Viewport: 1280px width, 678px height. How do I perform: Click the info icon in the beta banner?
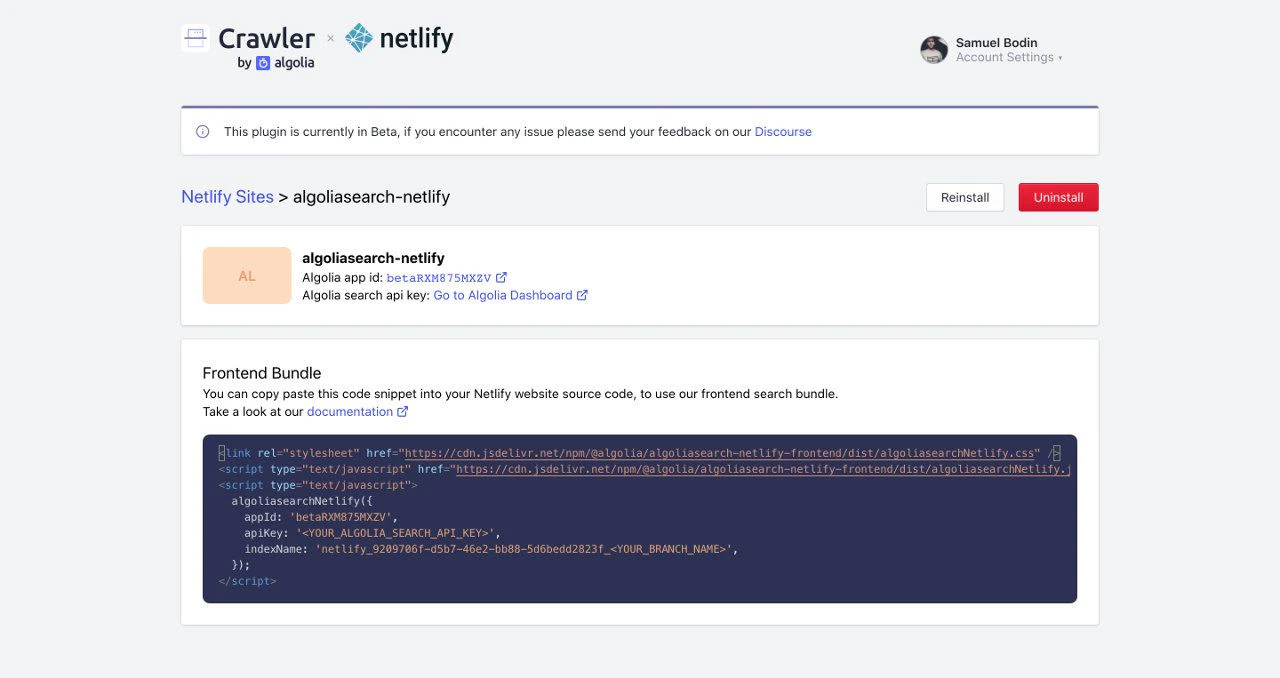click(203, 131)
